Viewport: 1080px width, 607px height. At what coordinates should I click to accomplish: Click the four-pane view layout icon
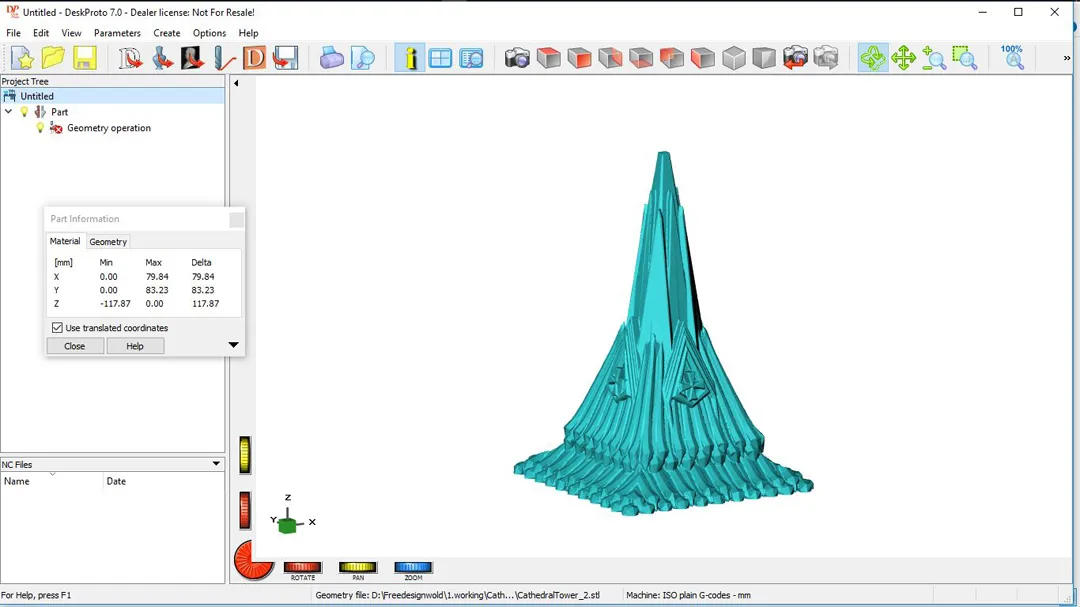440,58
